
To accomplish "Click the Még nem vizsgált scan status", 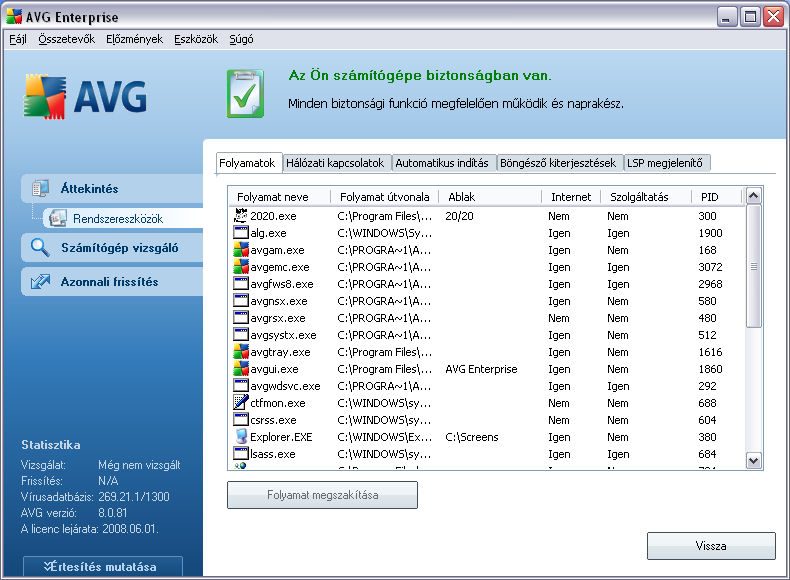I will click(139, 465).
